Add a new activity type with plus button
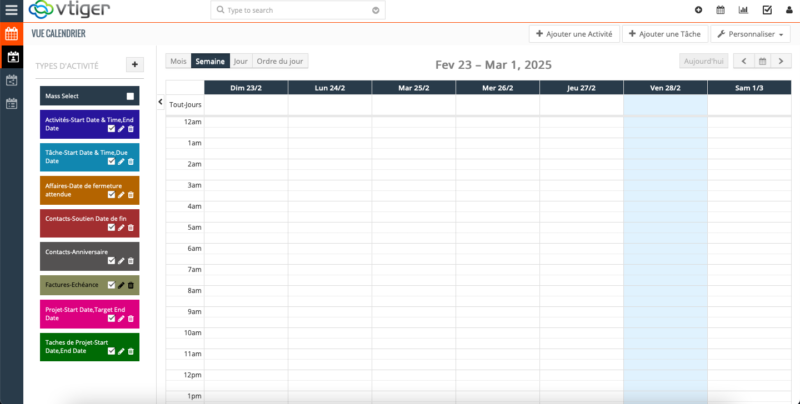Image resolution: width=800 pixels, height=404 pixels. pos(134,65)
